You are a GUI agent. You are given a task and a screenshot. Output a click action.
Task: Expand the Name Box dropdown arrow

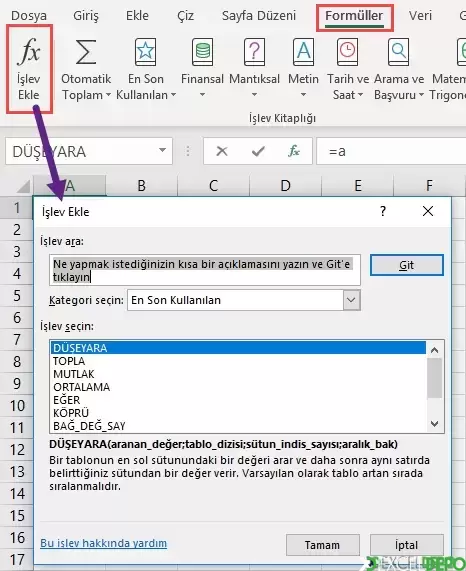tap(162, 150)
